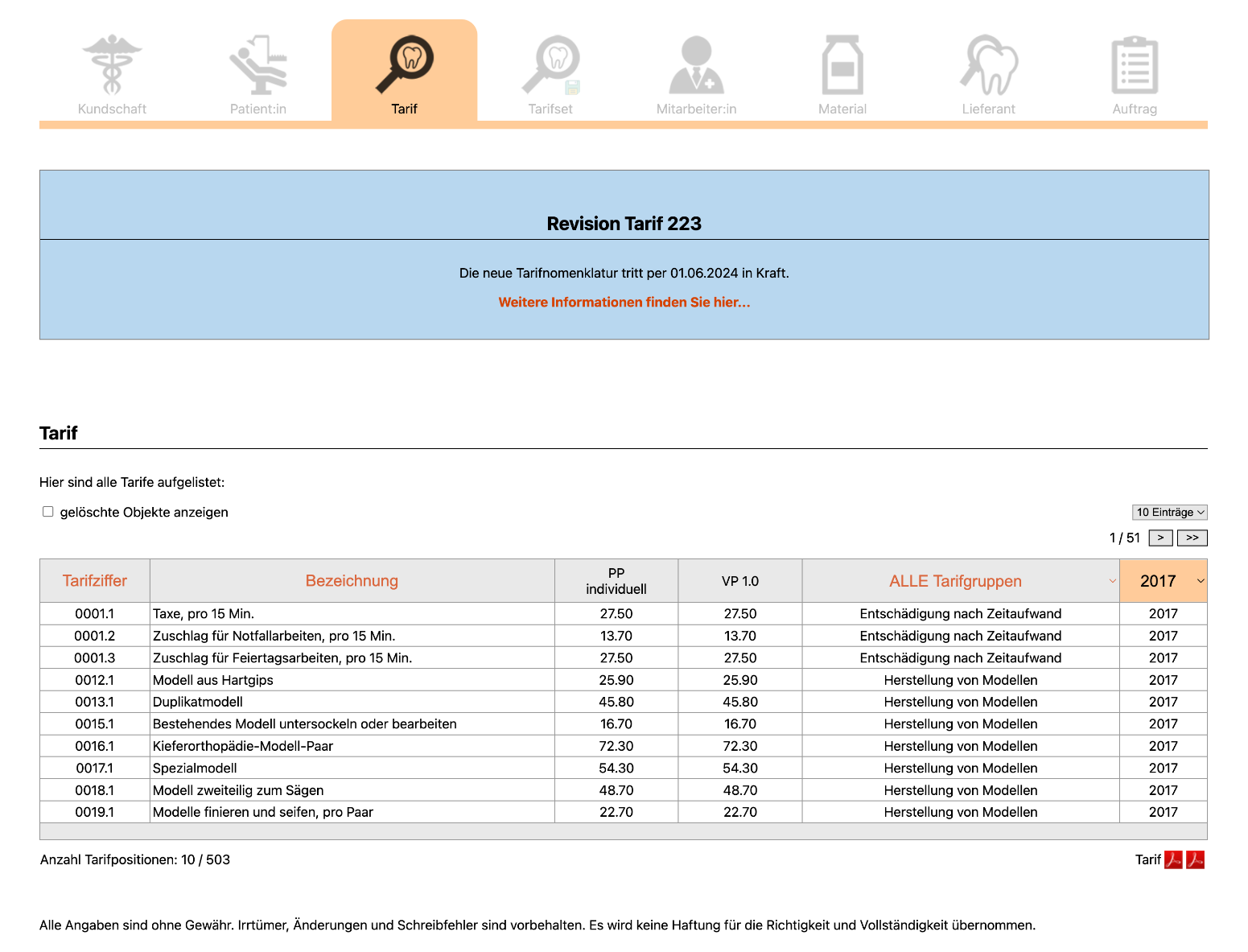1248x952 pixels.
Task: Select Tarifziffer 0001.2 cell
Action: (x=95, y=636)
